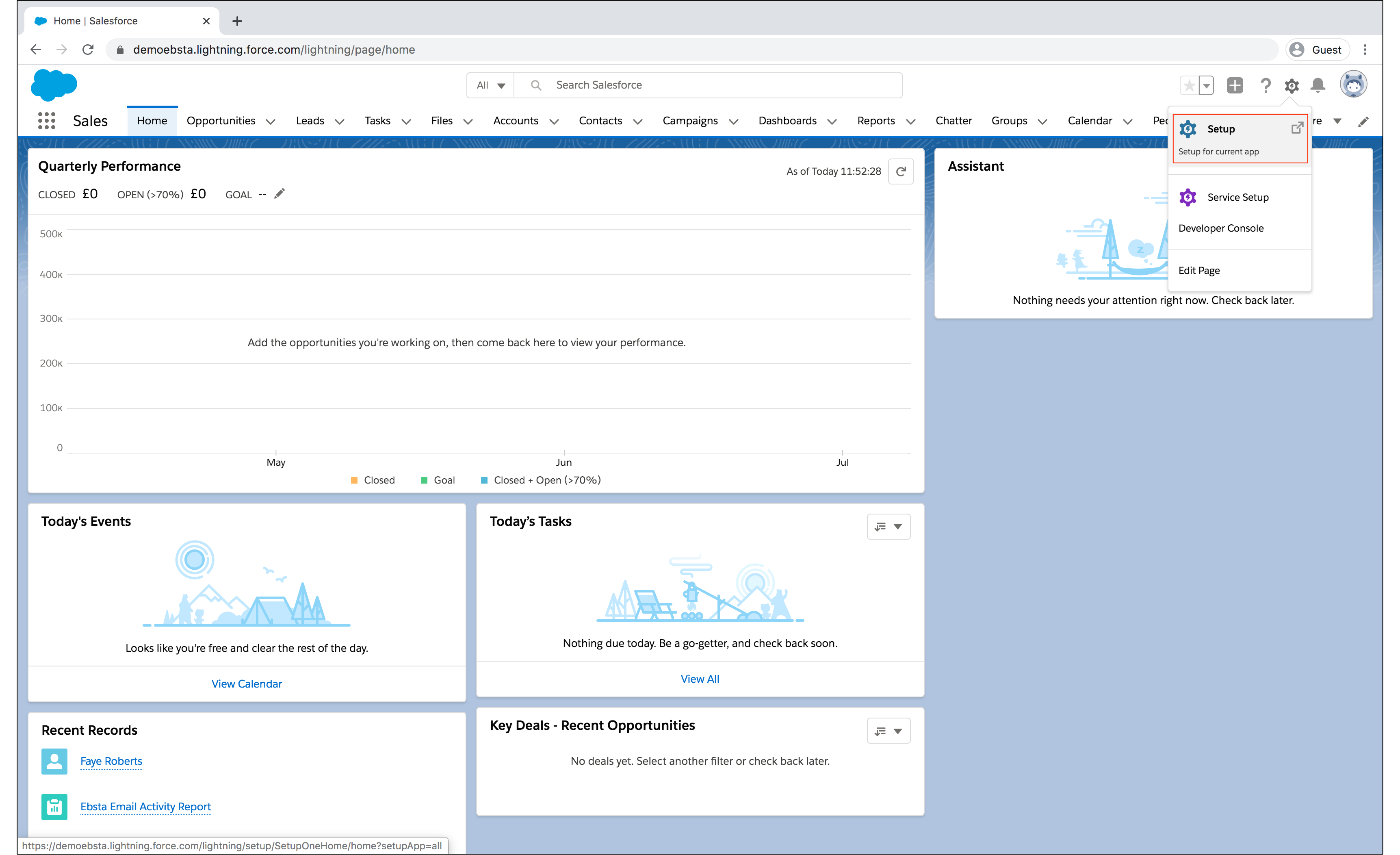The width and height of the screenshot is (1400, 855).
Task: Open the Help question mark icon
Action: pyautogui.click(x=1266, y=85)
